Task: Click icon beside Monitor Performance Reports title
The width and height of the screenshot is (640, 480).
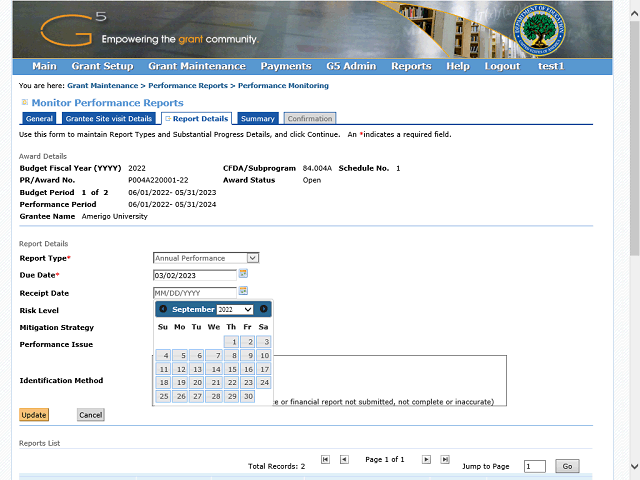Action: [x=24, y=102]
